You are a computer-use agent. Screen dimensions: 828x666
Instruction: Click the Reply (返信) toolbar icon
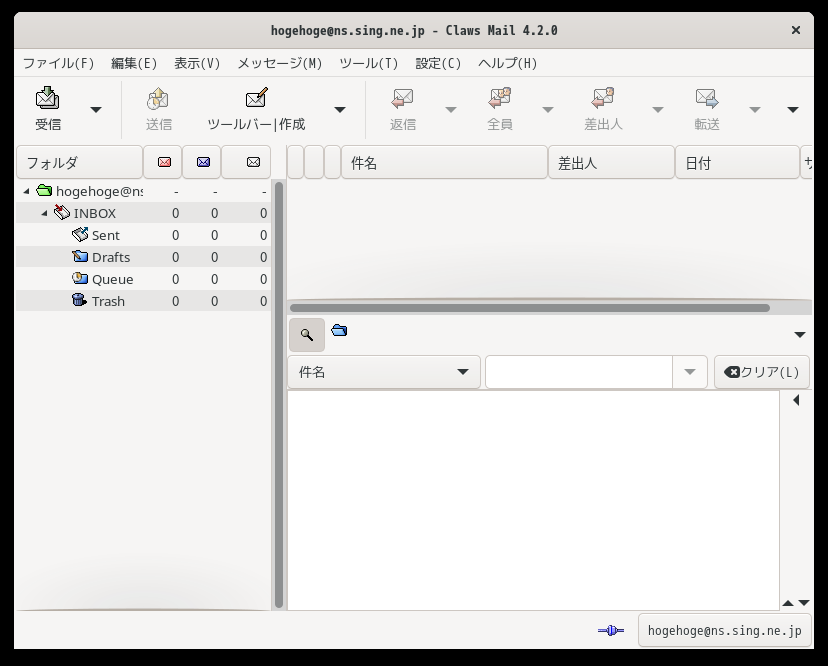[402, 98]
